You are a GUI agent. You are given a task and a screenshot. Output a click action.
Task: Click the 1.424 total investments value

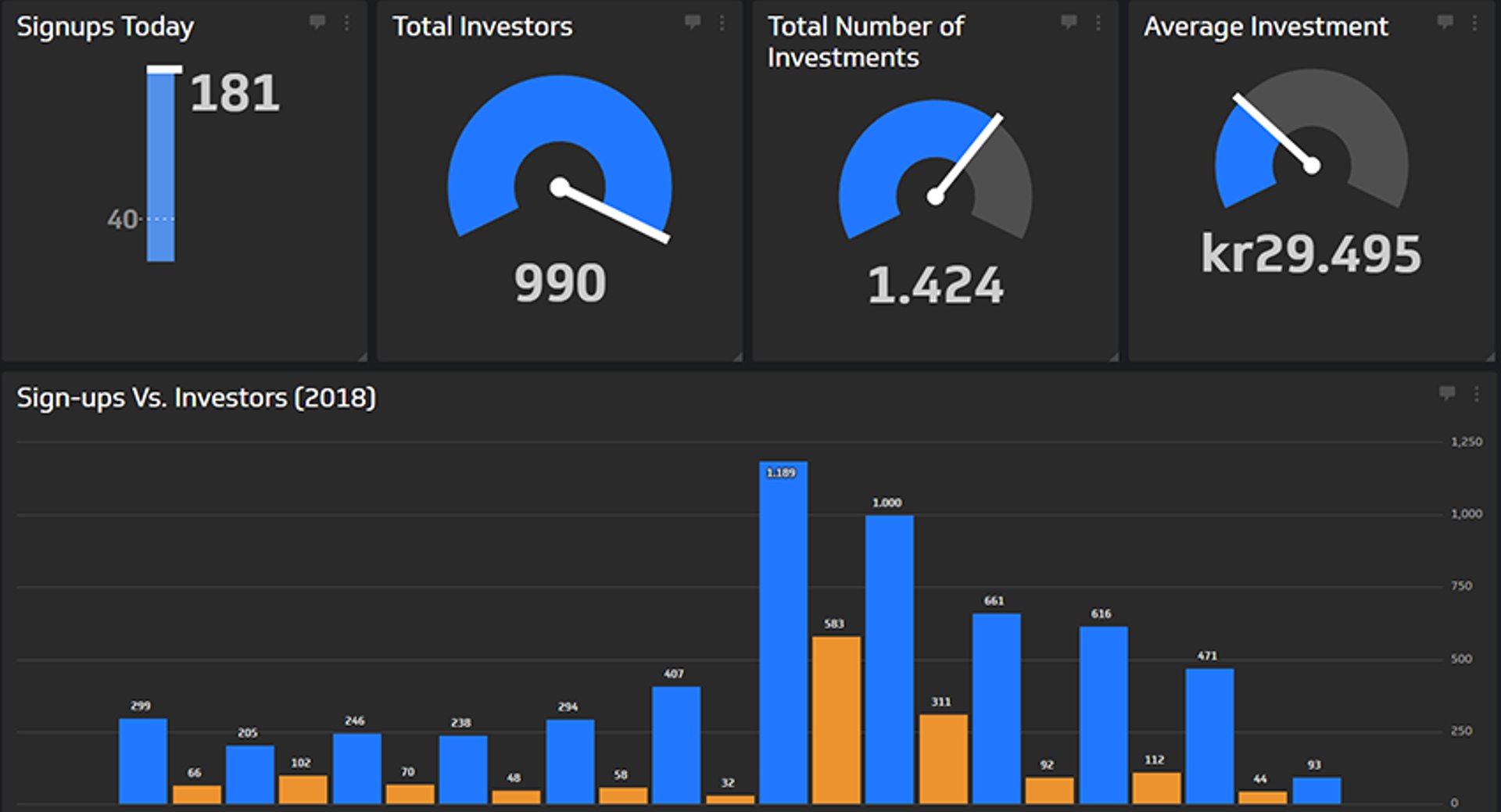click(x=935, y=285)
